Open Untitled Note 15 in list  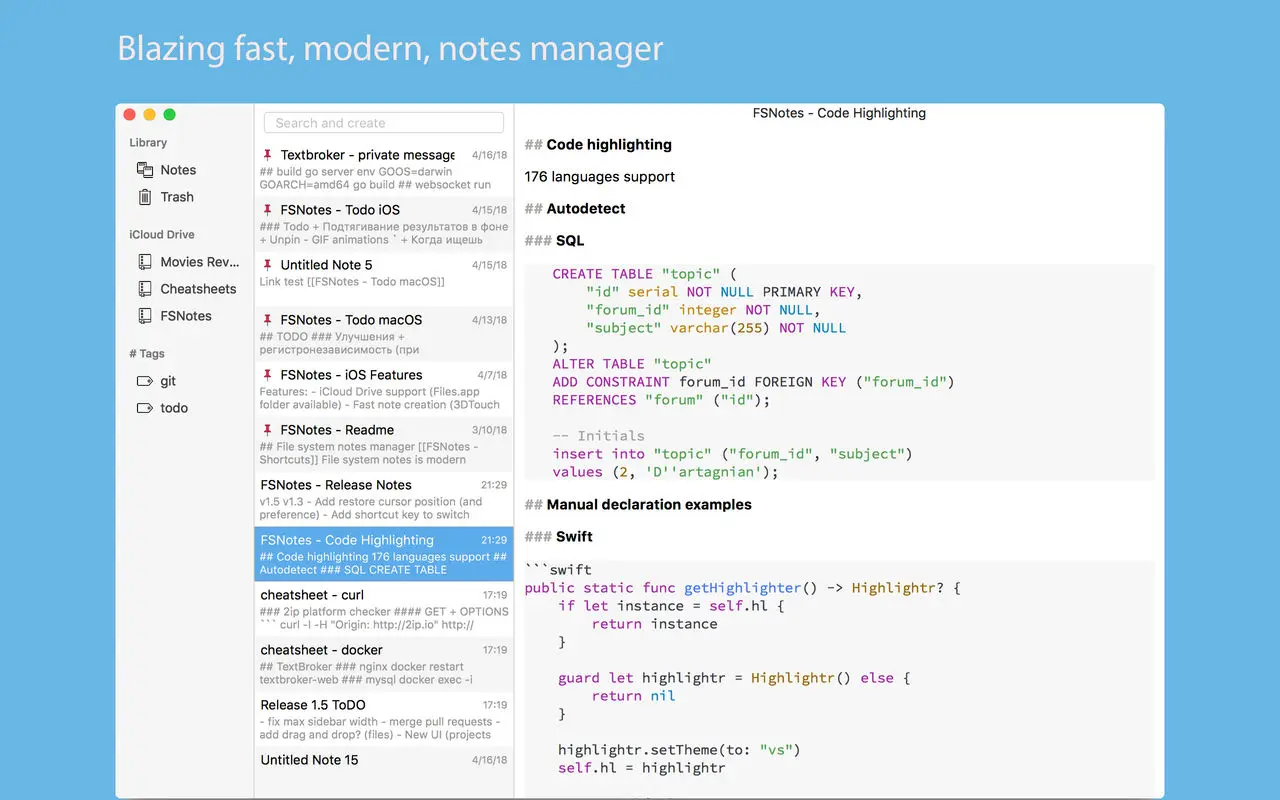click(x=383, y=761)
